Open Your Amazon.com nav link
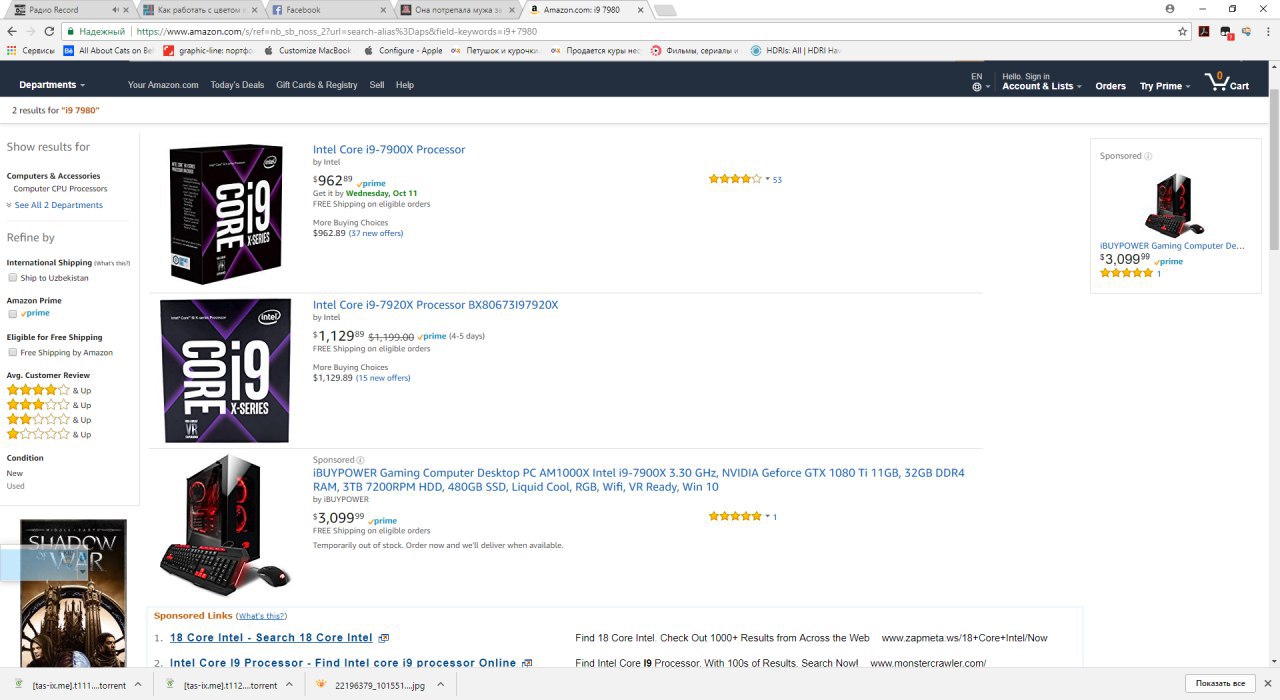This screenshot has height=700, width=1280. [x=163, y=85]
